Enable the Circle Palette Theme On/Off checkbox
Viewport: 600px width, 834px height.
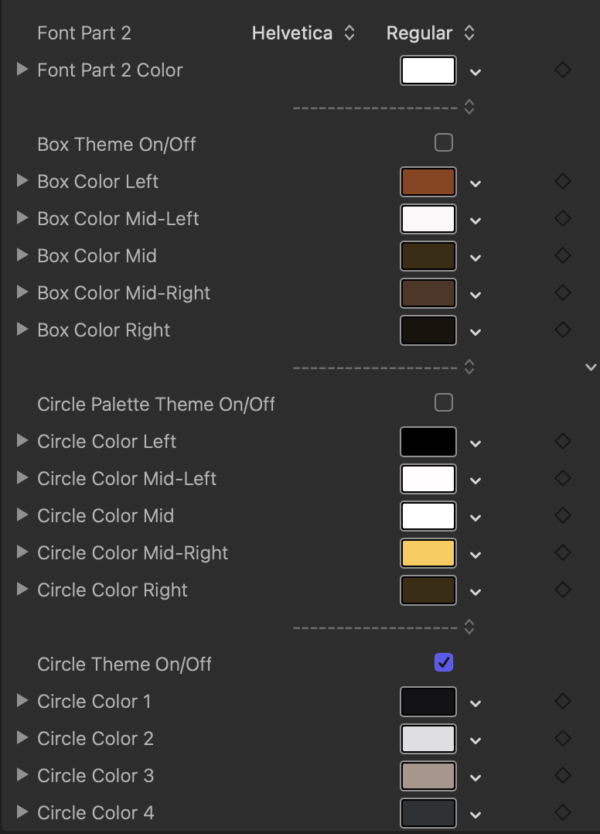tap(443, 402)
